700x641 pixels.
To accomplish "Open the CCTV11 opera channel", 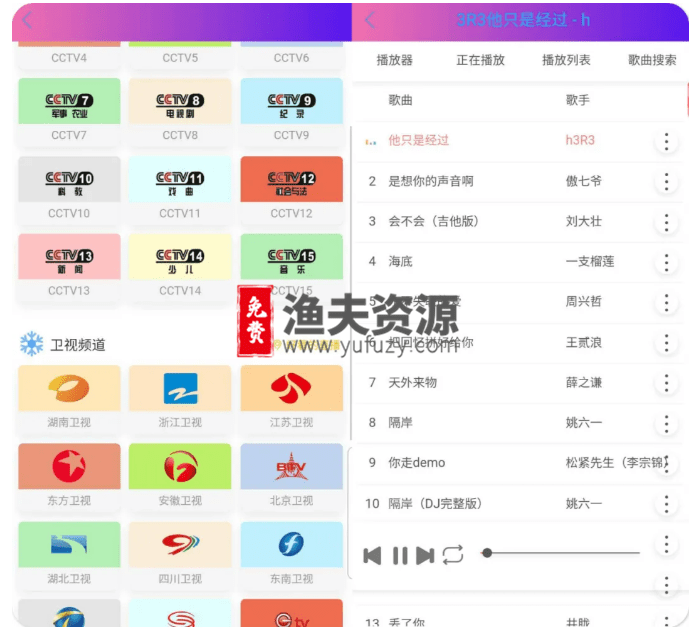I will pyautogui.click(x=180, y=189).
